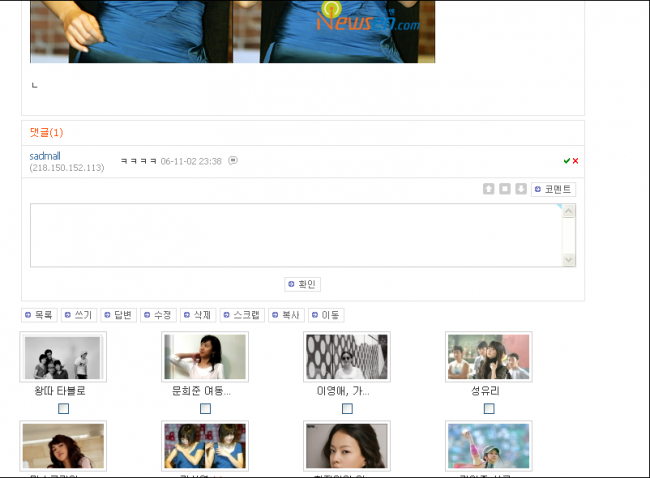Click the comment textarea scroll up arrow
Screen dimensions: 650x478
(x=569, y=211)
